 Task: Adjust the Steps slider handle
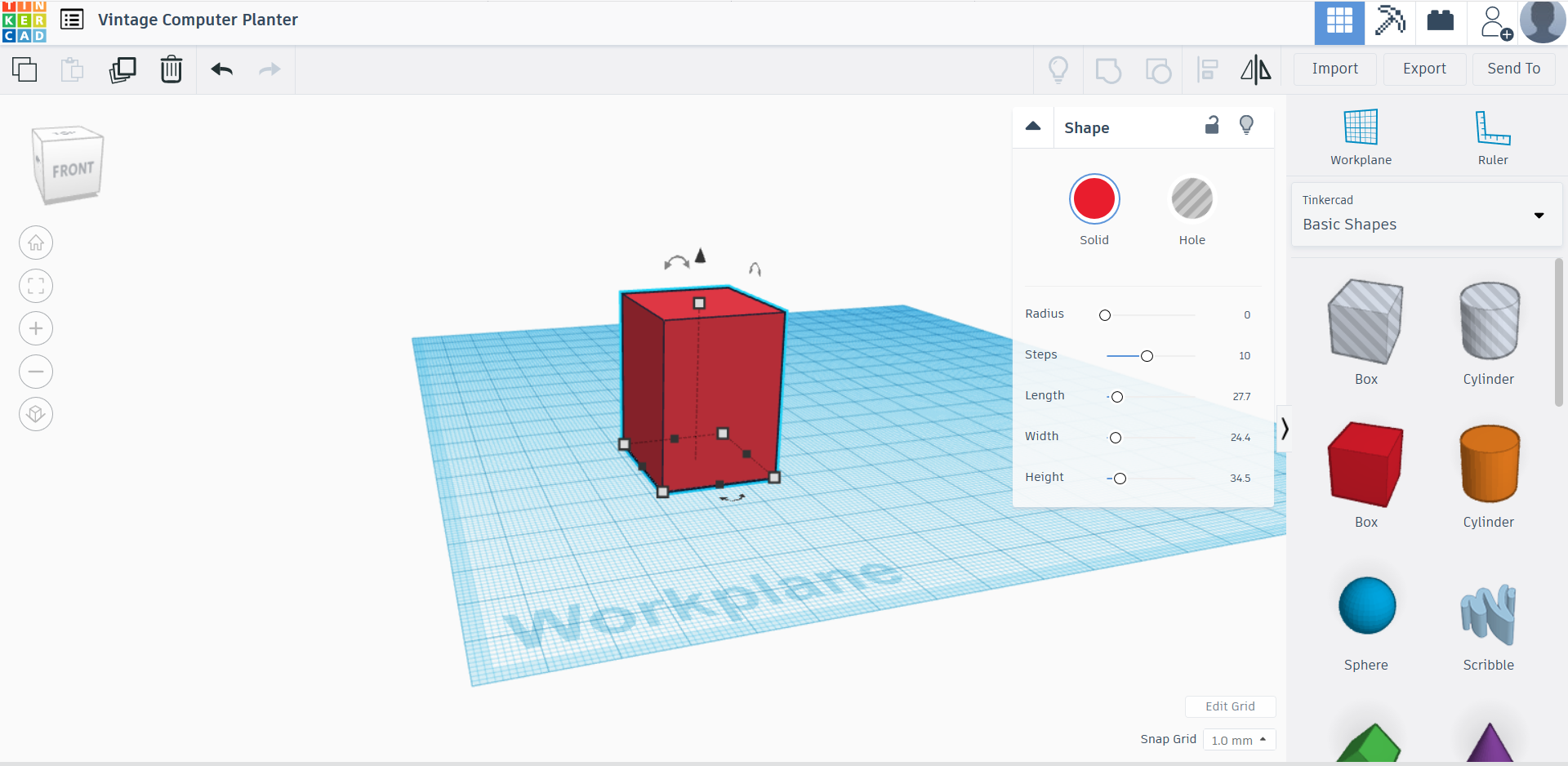[1147, 356]
